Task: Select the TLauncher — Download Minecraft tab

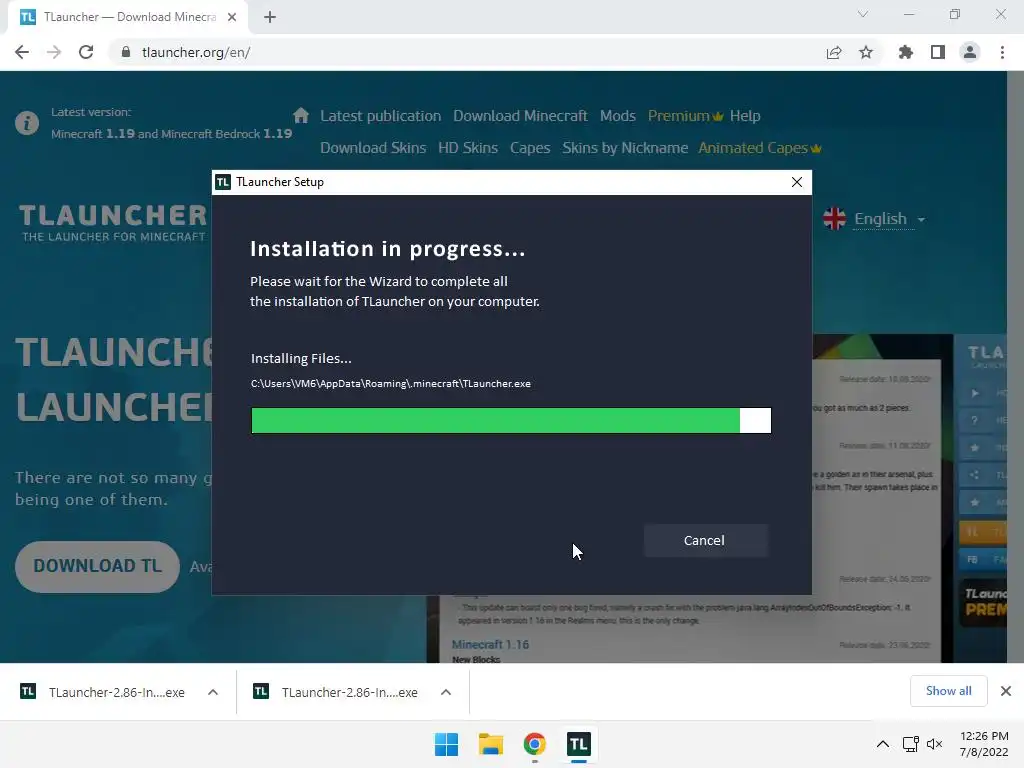Action: 128,18
